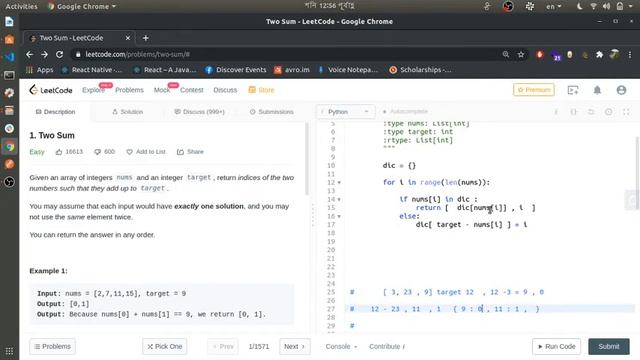Open the playground icon in LeetCode header
The width and height of the screenshot is (640, 360).
(x=573, y=90)
